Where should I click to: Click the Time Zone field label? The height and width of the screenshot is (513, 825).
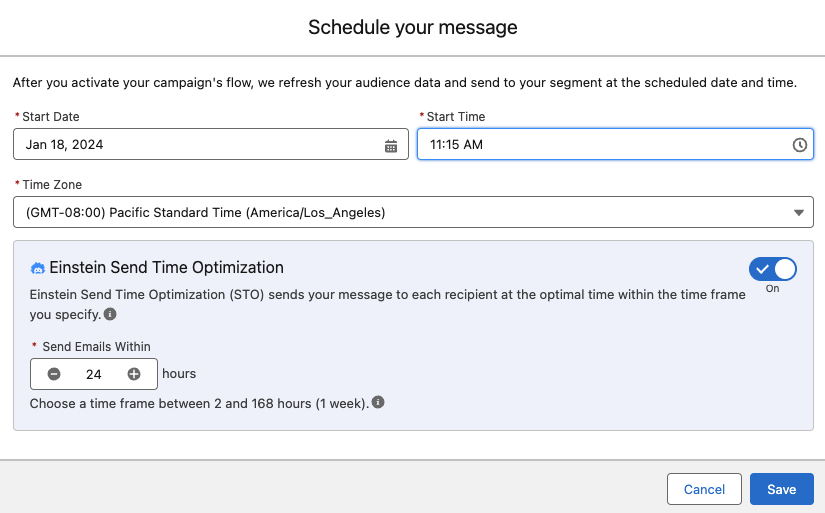click(x=52, y=185)
